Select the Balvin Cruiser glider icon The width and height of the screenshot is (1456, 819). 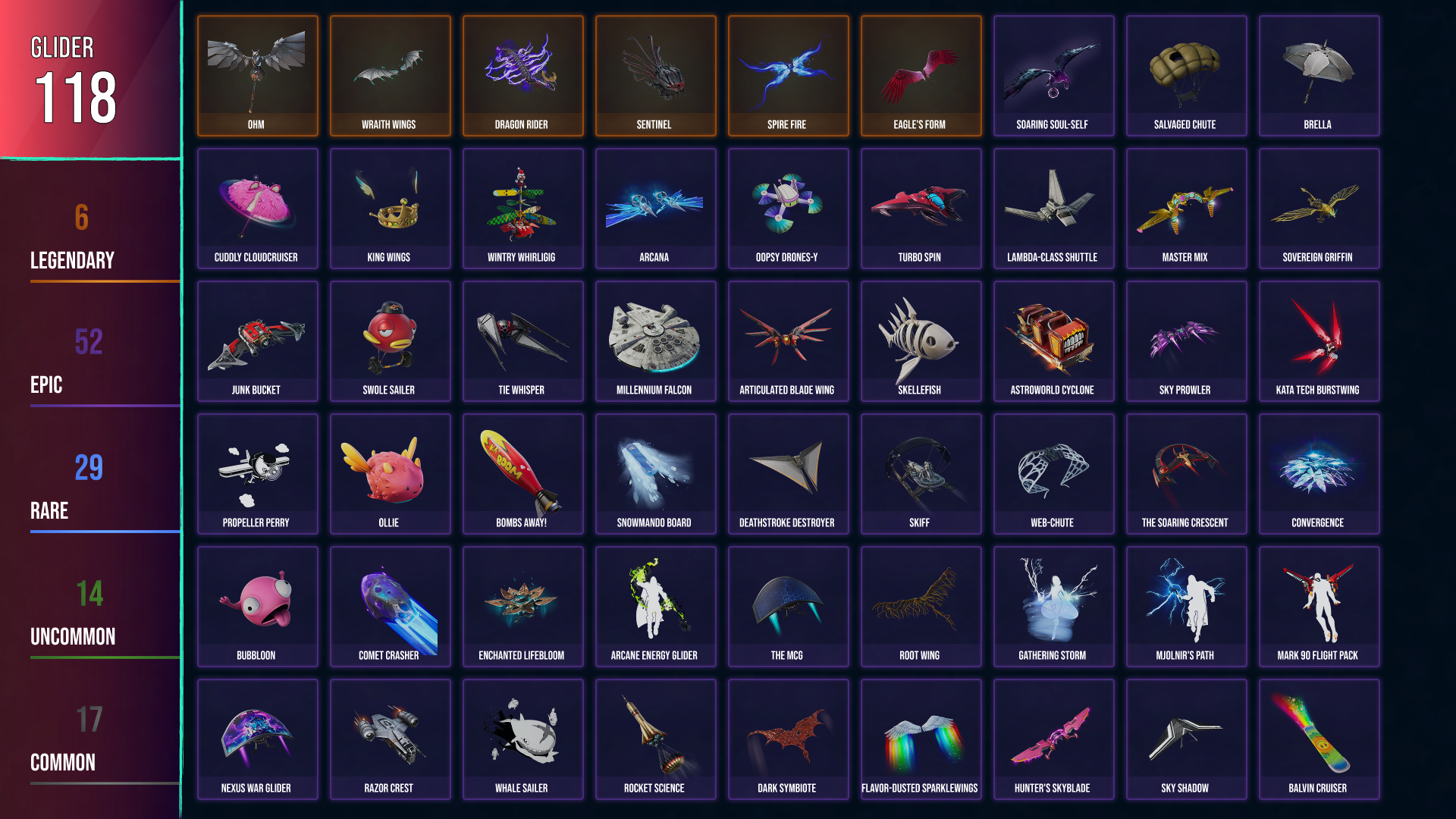[x=1319, y=739]
